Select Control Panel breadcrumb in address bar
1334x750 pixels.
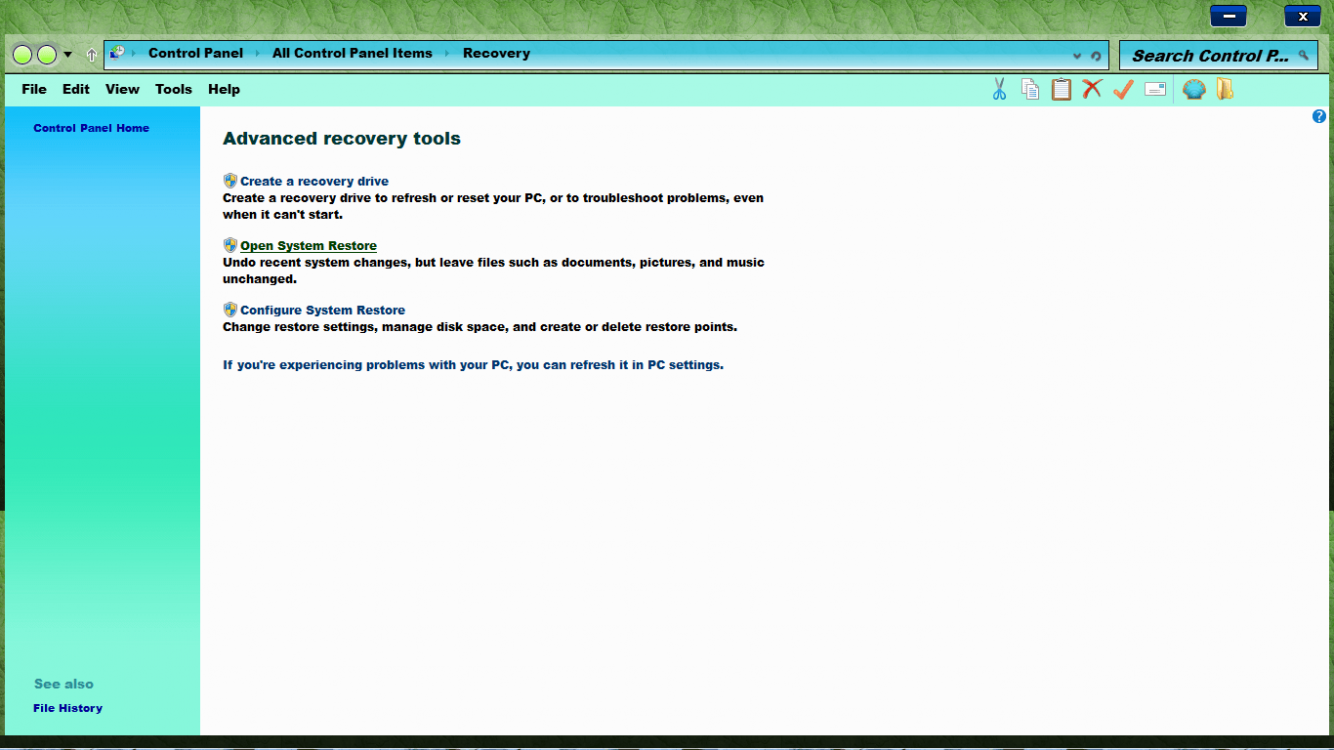coord(195,53)
